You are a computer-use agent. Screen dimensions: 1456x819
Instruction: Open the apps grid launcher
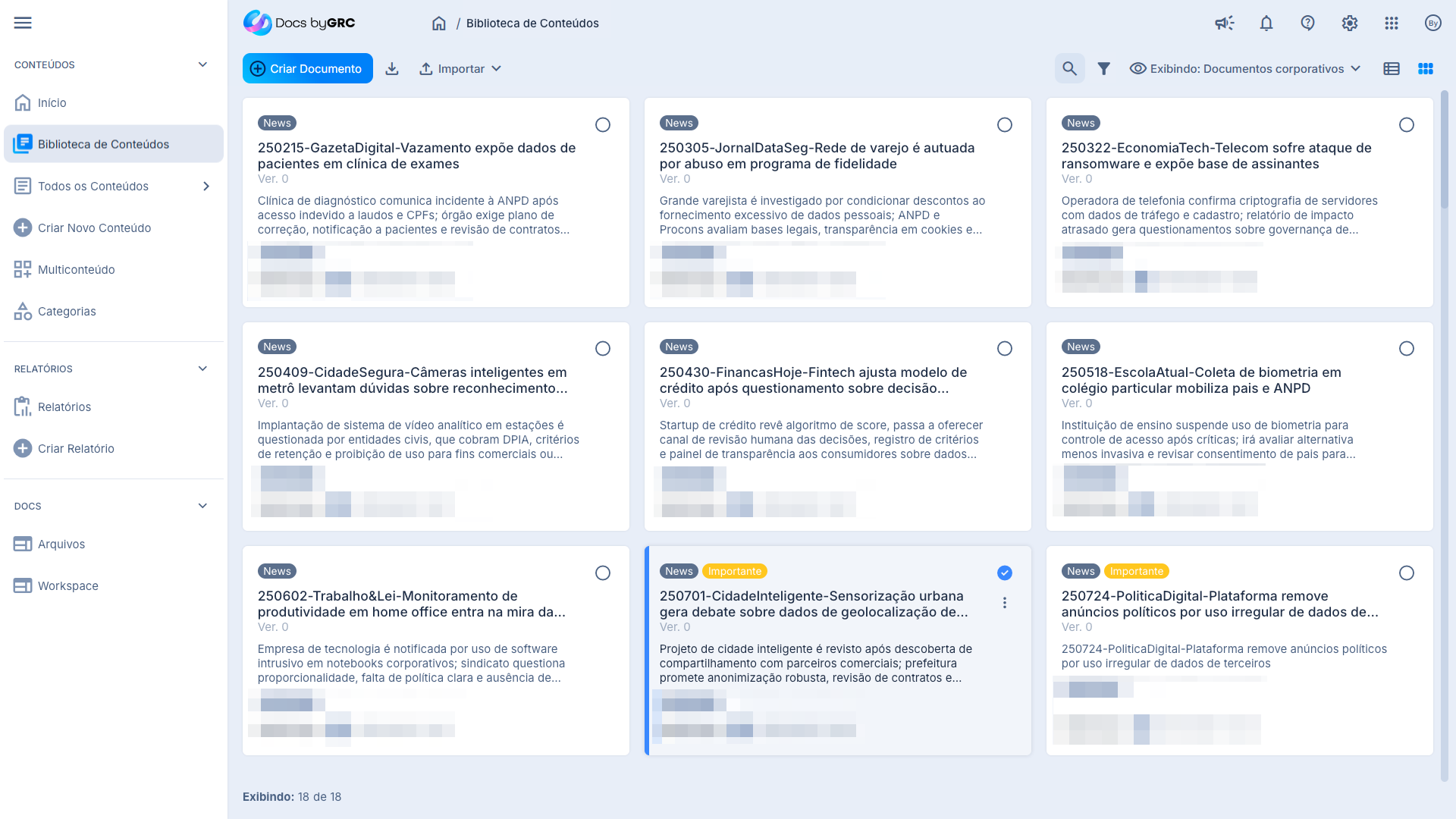(1391, 23)
